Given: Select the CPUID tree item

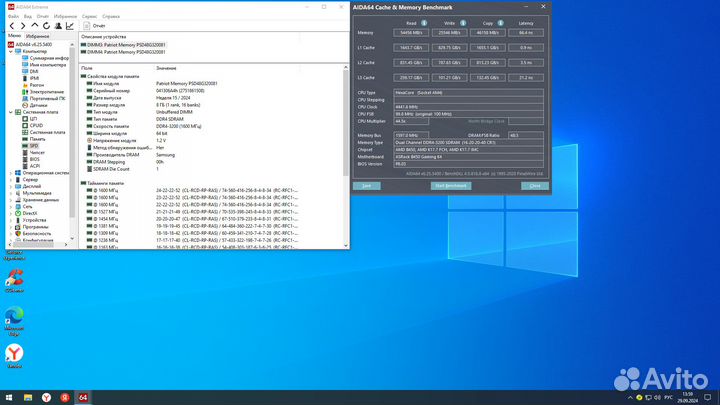Looking at the screenshot, I should [x=33, y=125].
